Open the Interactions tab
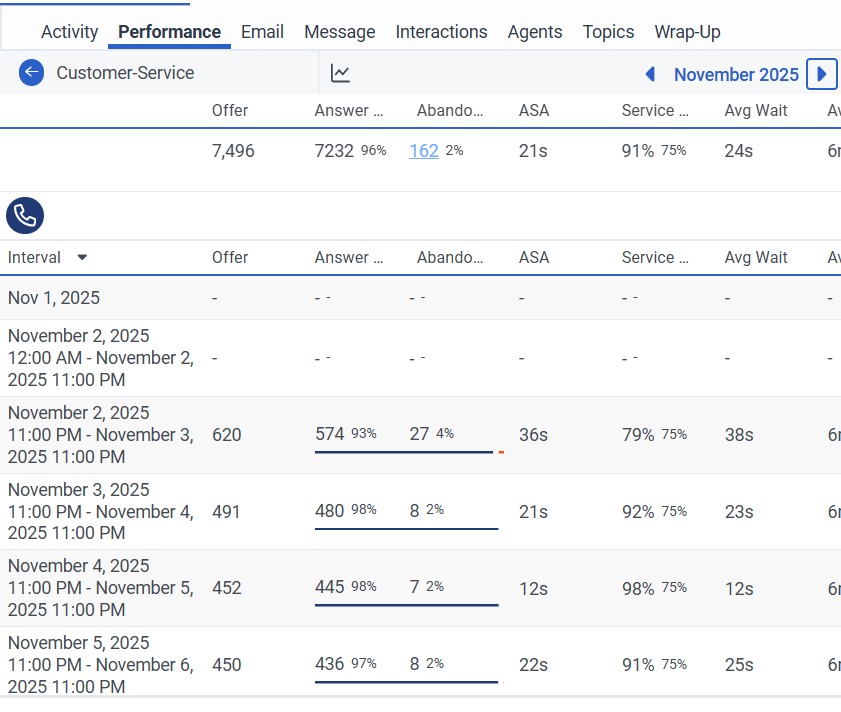841x712 pixels. [x=441, y=31]
